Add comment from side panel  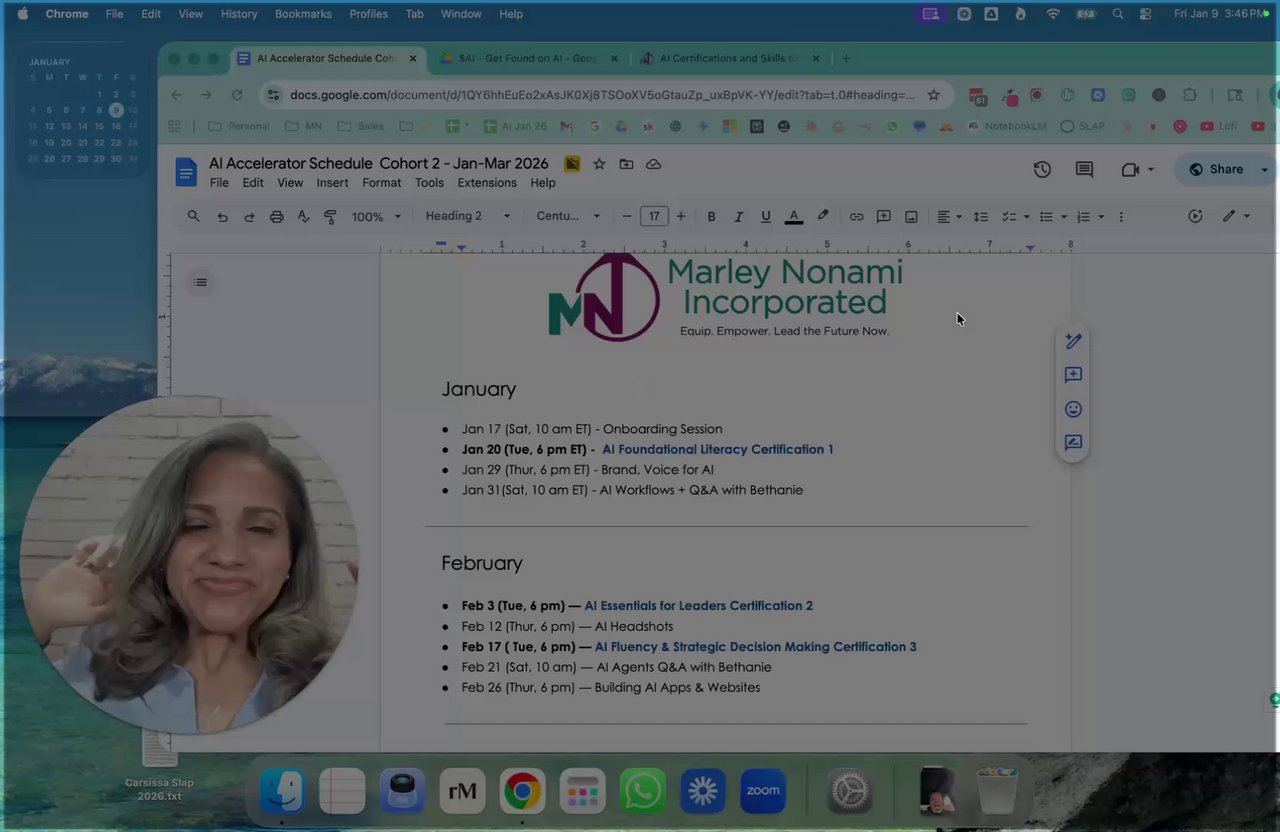point(1073,375)
